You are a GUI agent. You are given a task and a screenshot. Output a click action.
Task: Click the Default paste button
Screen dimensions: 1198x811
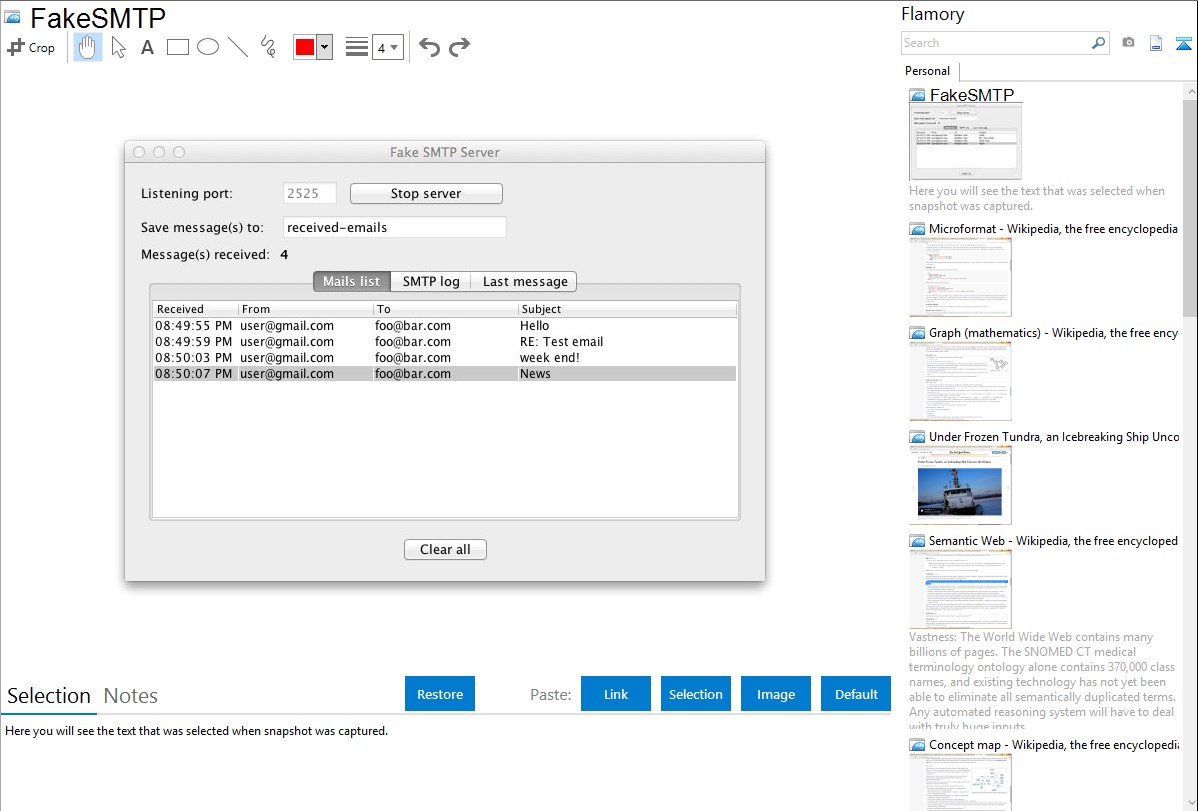pyautogui.click(x=856, y=694)
